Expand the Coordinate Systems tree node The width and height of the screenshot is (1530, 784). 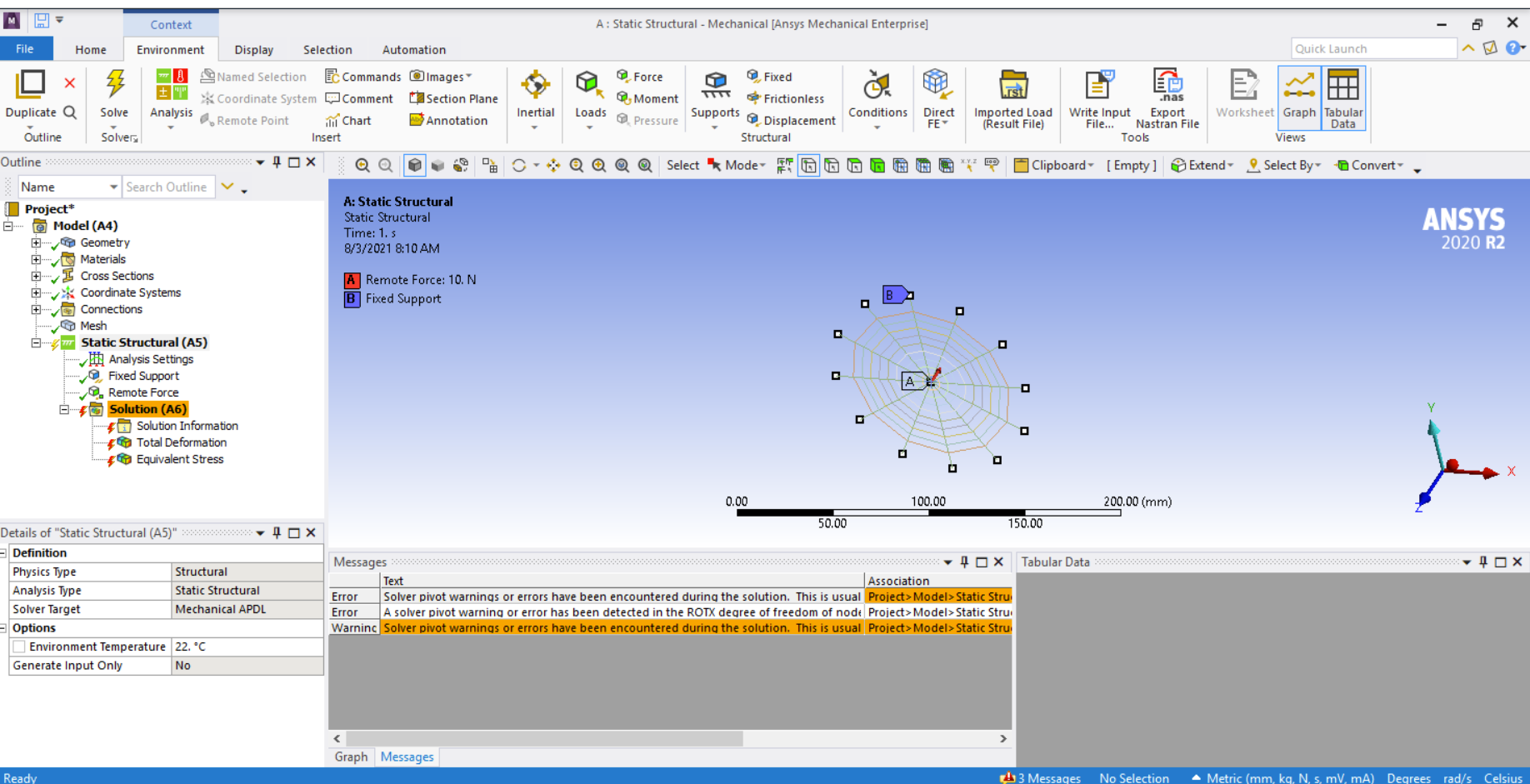point(36,292)
